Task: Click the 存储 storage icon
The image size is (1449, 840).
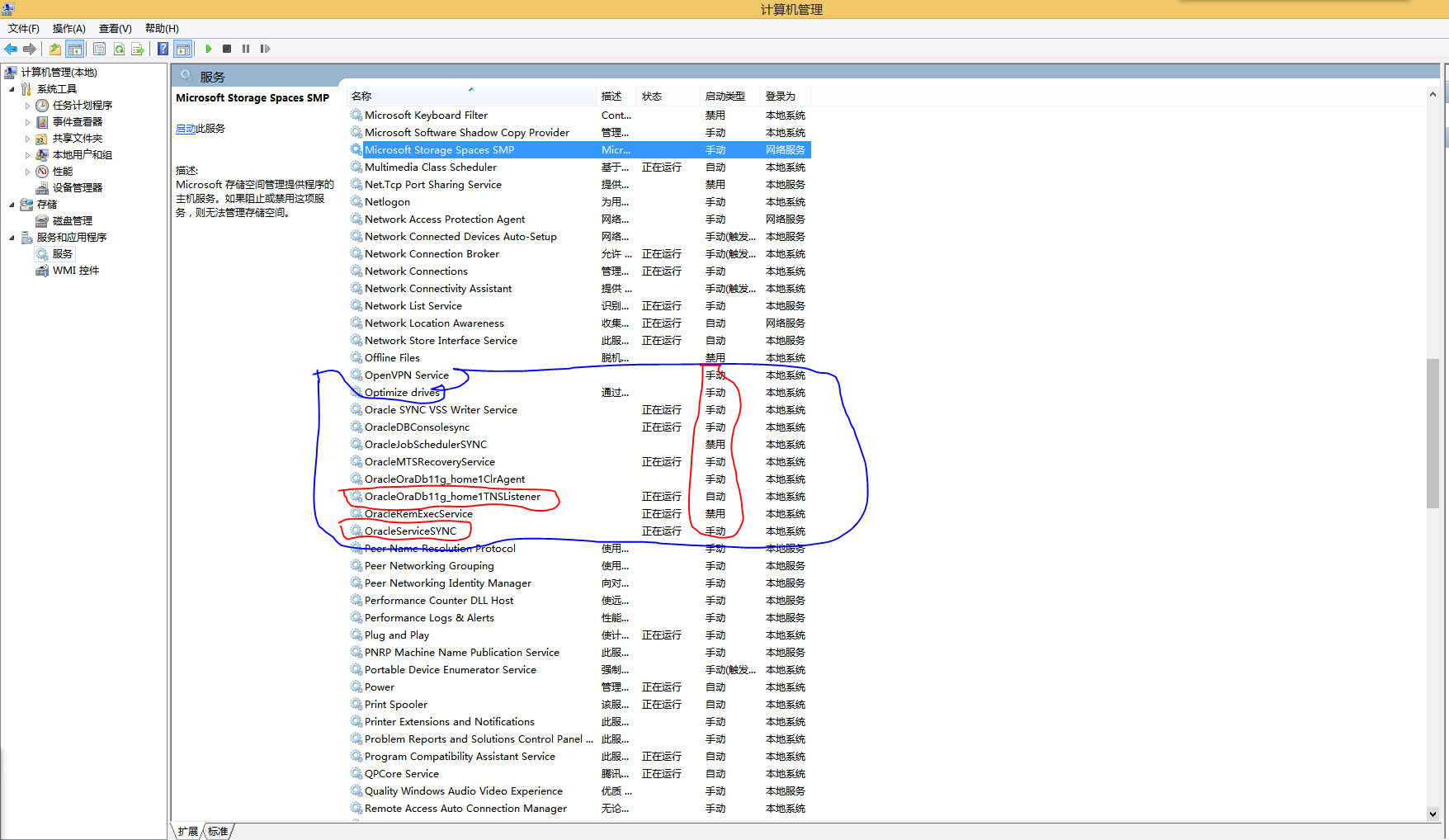Action: coord(26,205)
